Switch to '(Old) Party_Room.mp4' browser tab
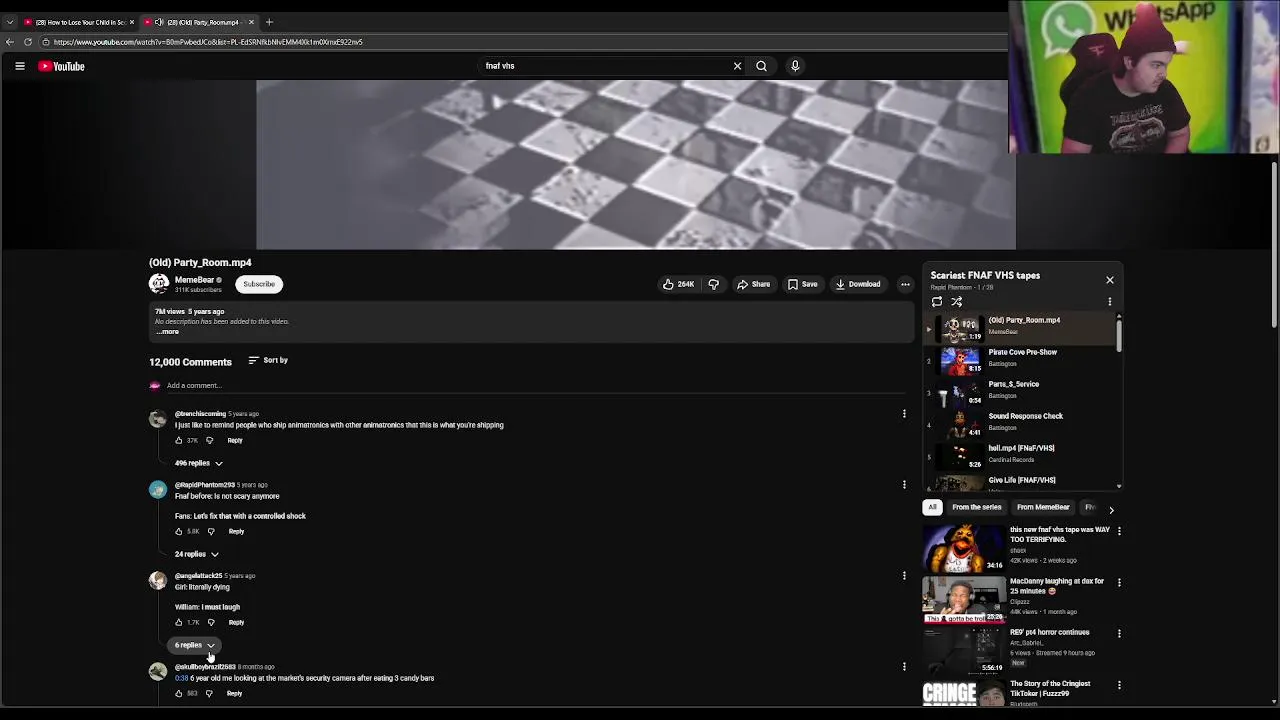This screenshot has height=720, width=1280. pos(200,22)
